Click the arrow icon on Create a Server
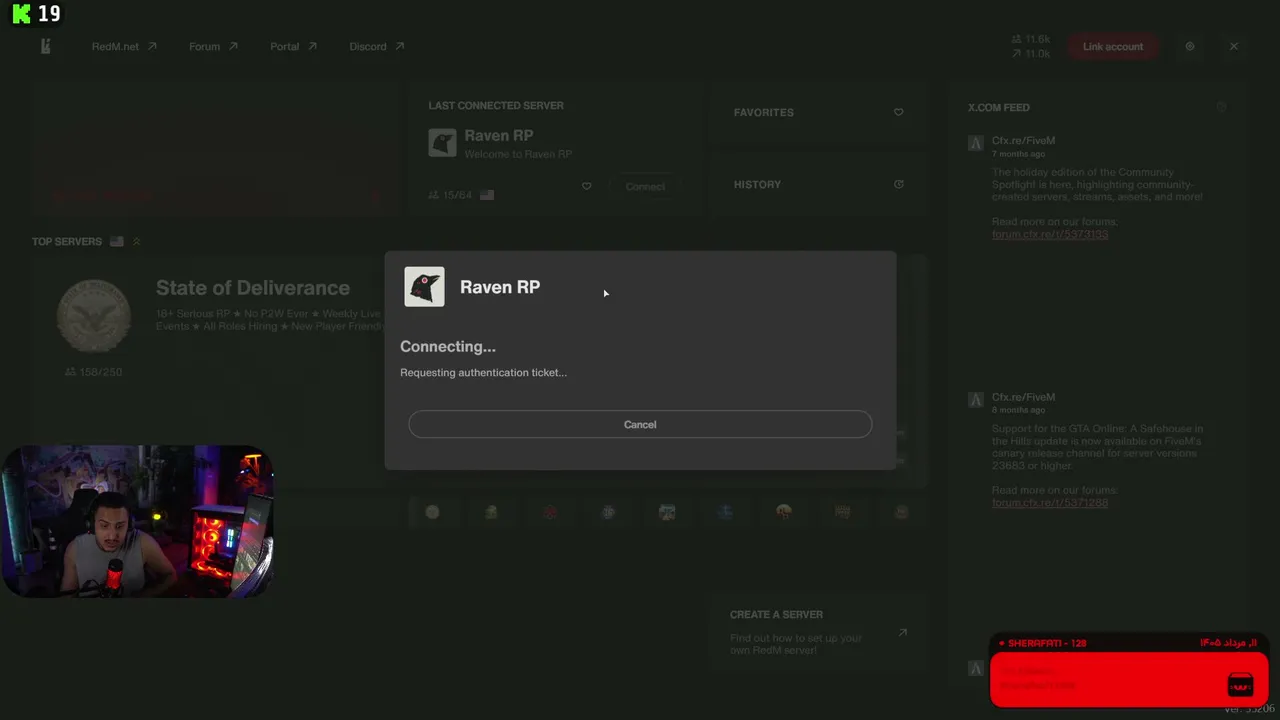The image size is (1280, 720). pos(902,632)
